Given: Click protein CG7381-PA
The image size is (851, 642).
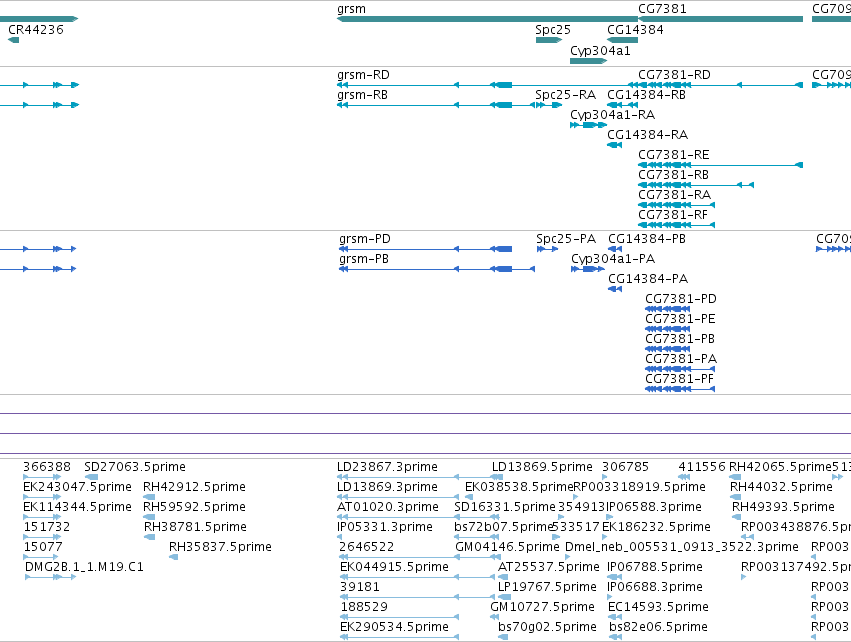Looking at the screenshot, I should [x=680, y=369].
